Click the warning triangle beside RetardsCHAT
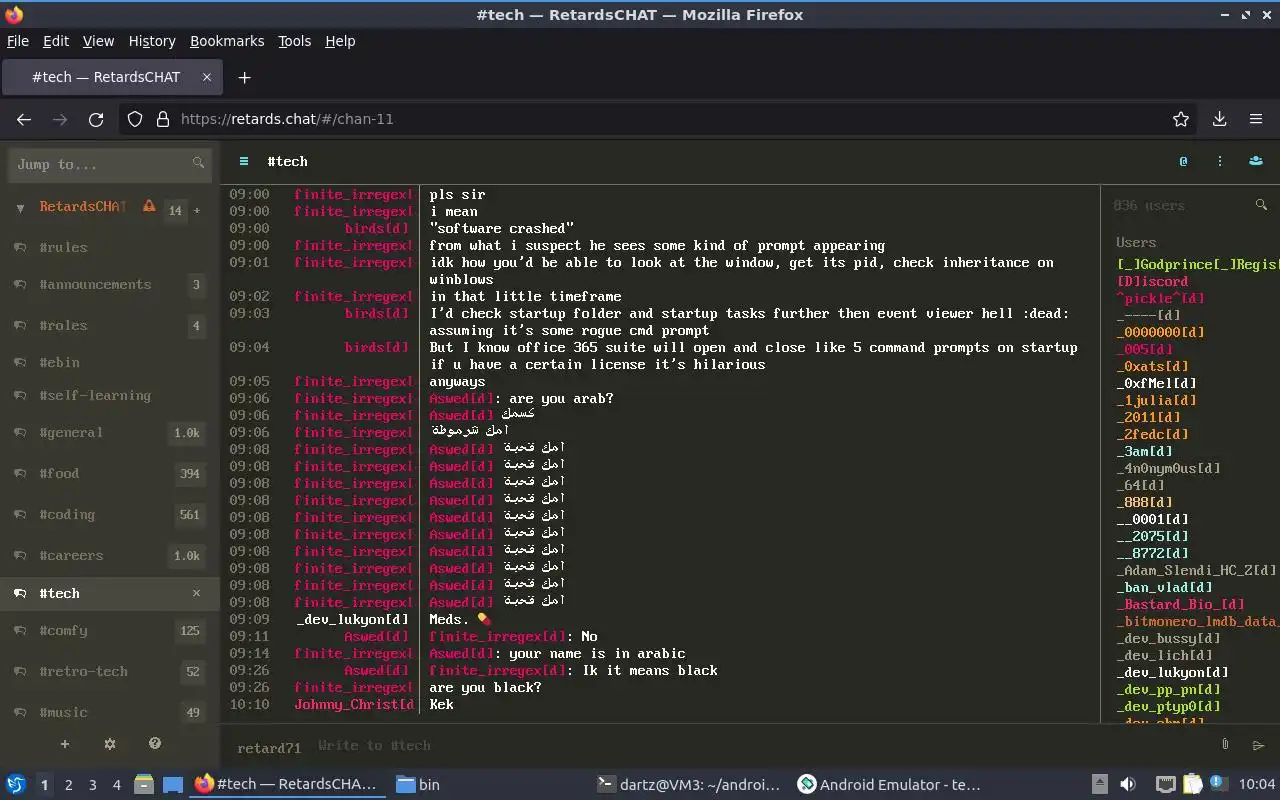1280x800 pixels. click(x=149, y=207)
